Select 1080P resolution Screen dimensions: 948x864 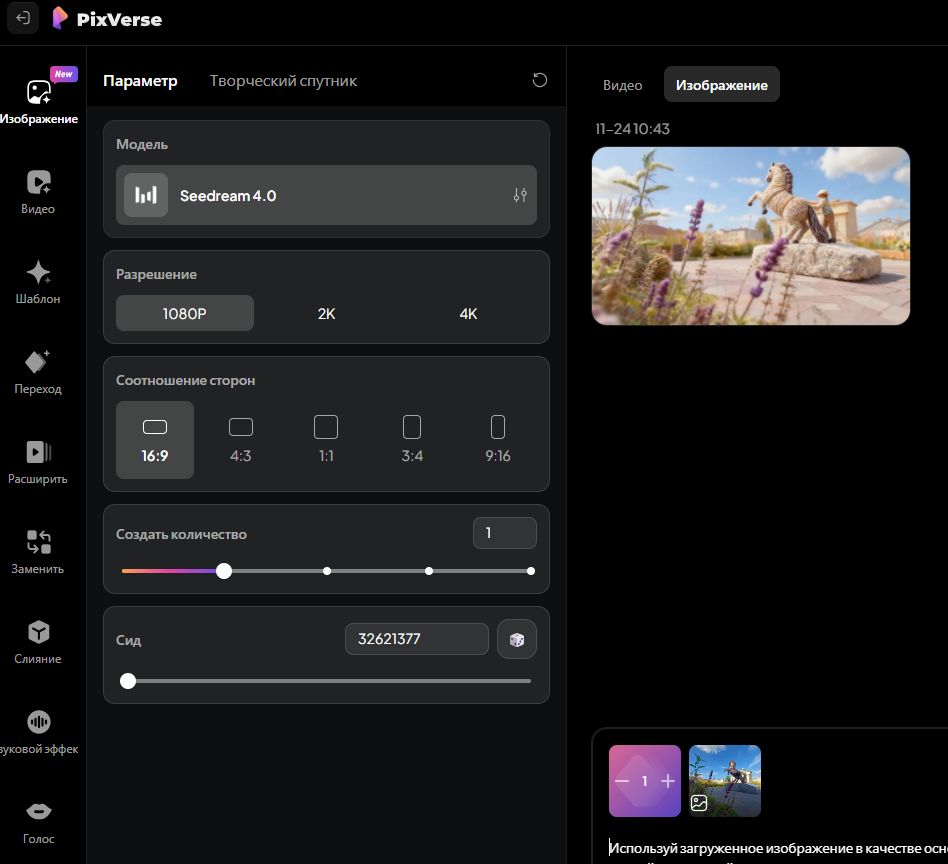coord(185,313)
